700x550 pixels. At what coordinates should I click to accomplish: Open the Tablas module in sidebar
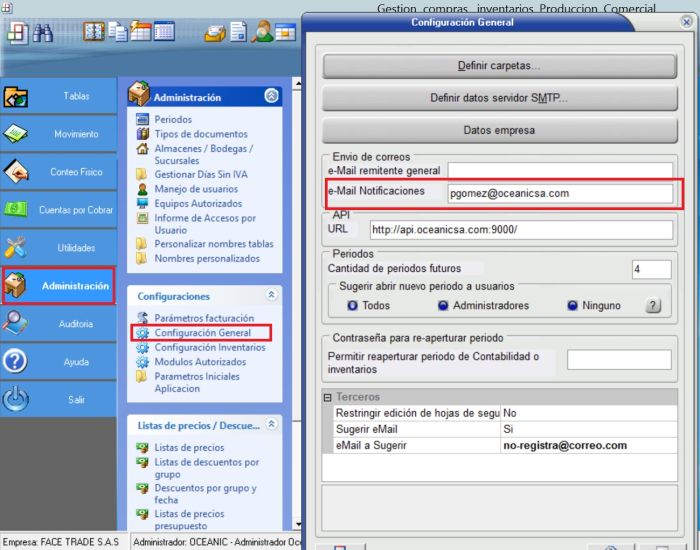point(58,96)
